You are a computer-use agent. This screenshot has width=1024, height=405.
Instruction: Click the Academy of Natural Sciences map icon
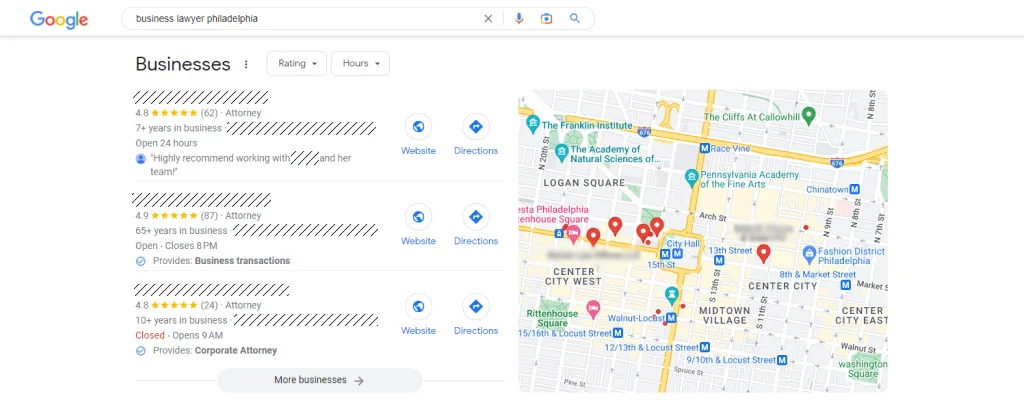[x=561, y=153]
